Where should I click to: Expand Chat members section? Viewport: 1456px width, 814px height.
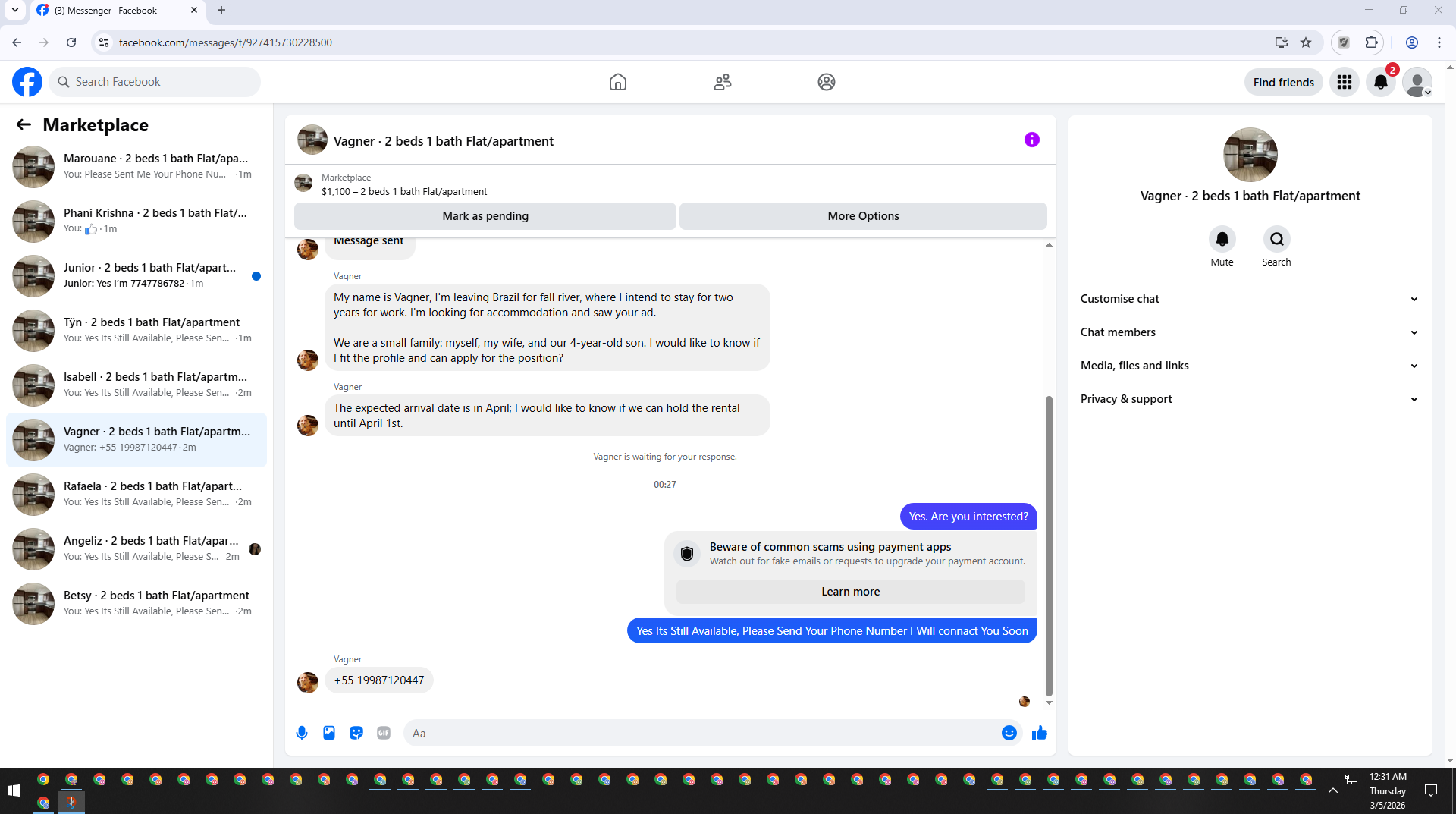pos(1250,332)
